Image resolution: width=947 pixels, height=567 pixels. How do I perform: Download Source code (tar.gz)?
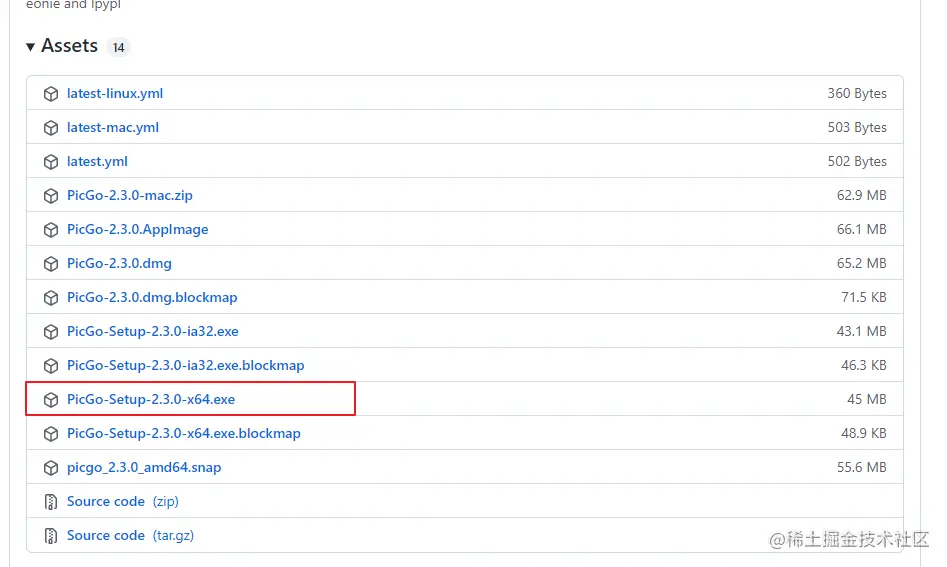130,535
